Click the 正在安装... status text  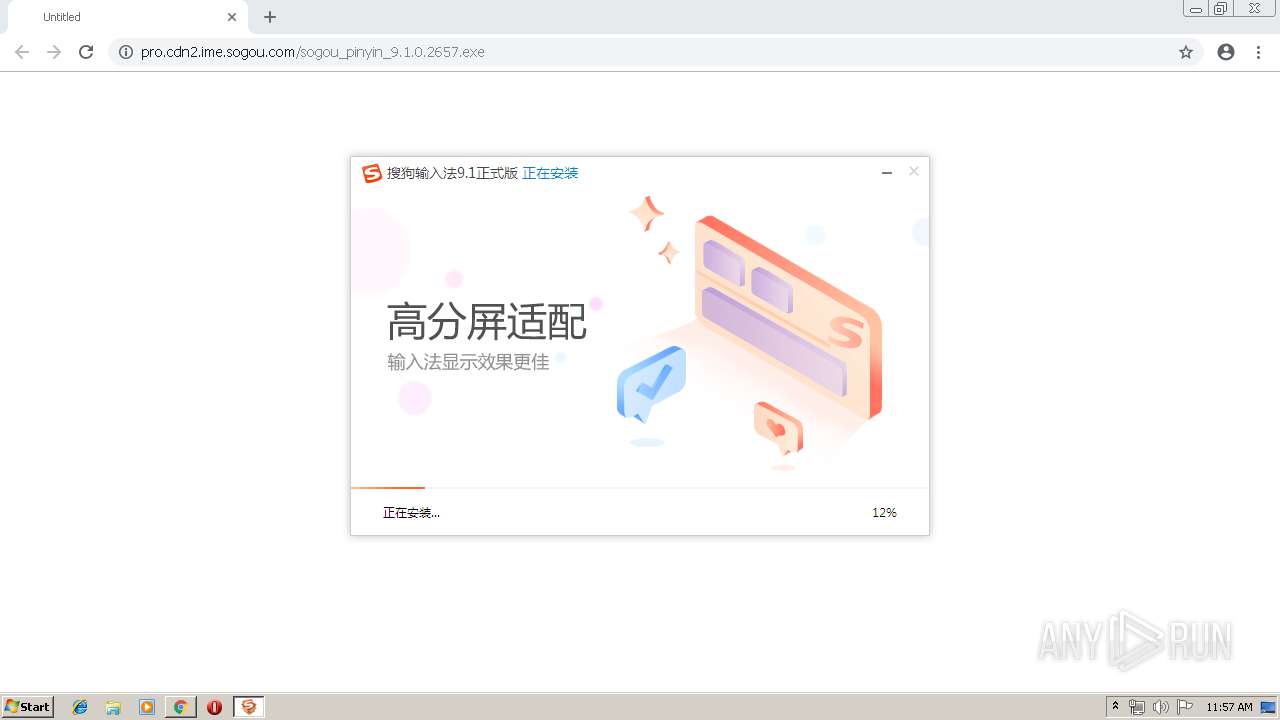coord(411,513)
